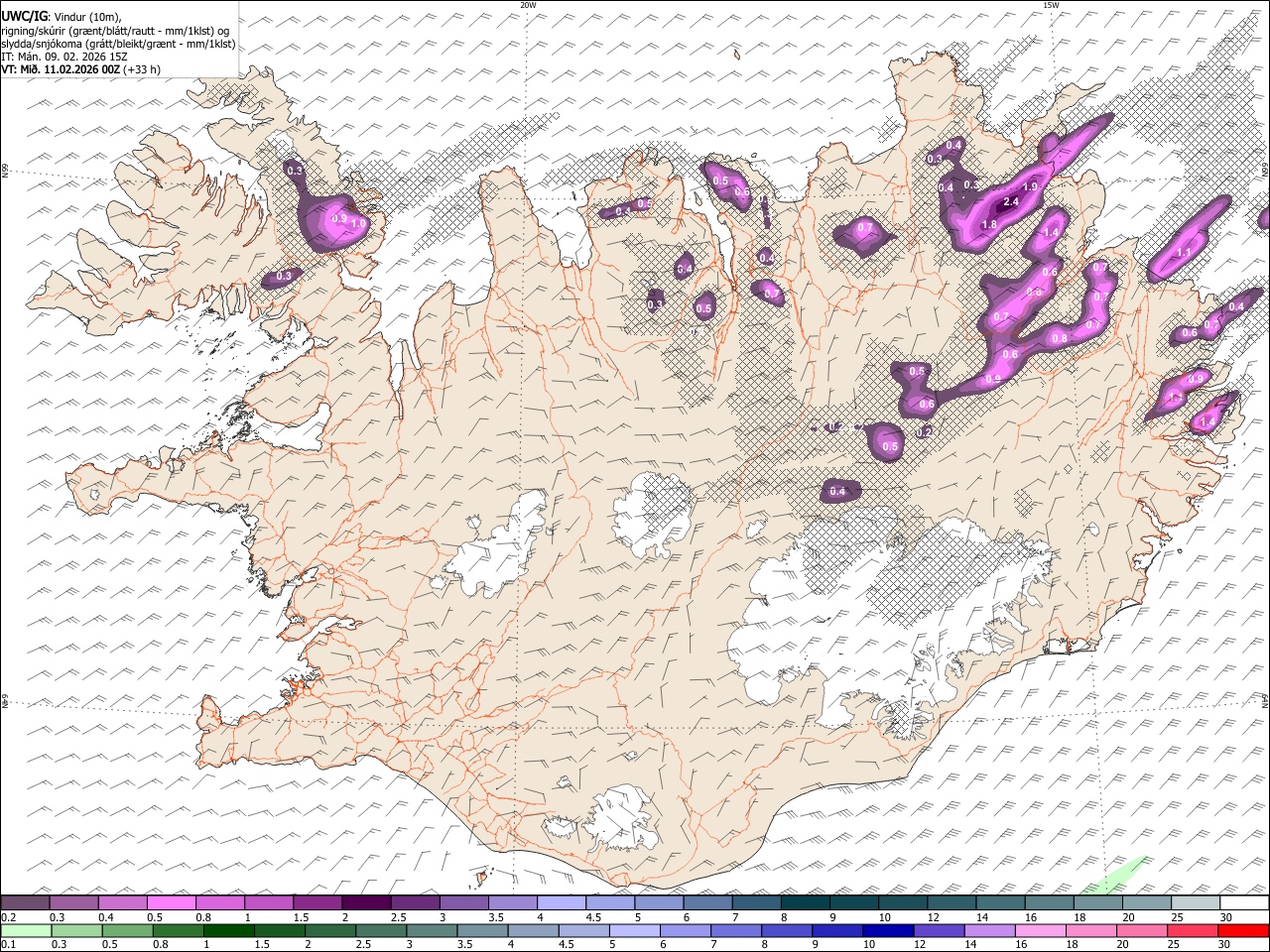Select the 'UWC/IG: Vindur (10m)' title text
The image size is (1270, 952).
coord(62,16)
